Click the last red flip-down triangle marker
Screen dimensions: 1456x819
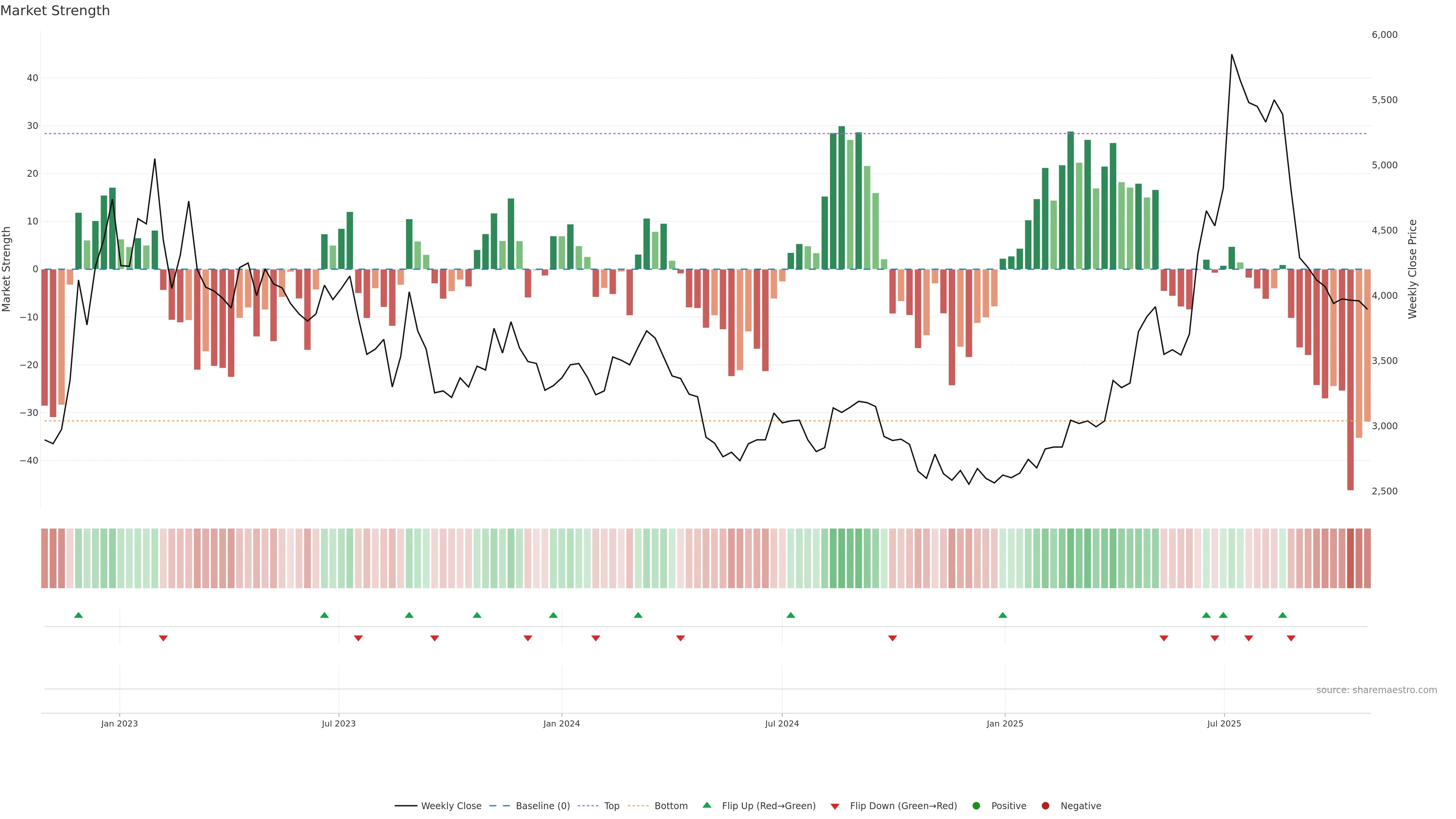coord(1291,638)
